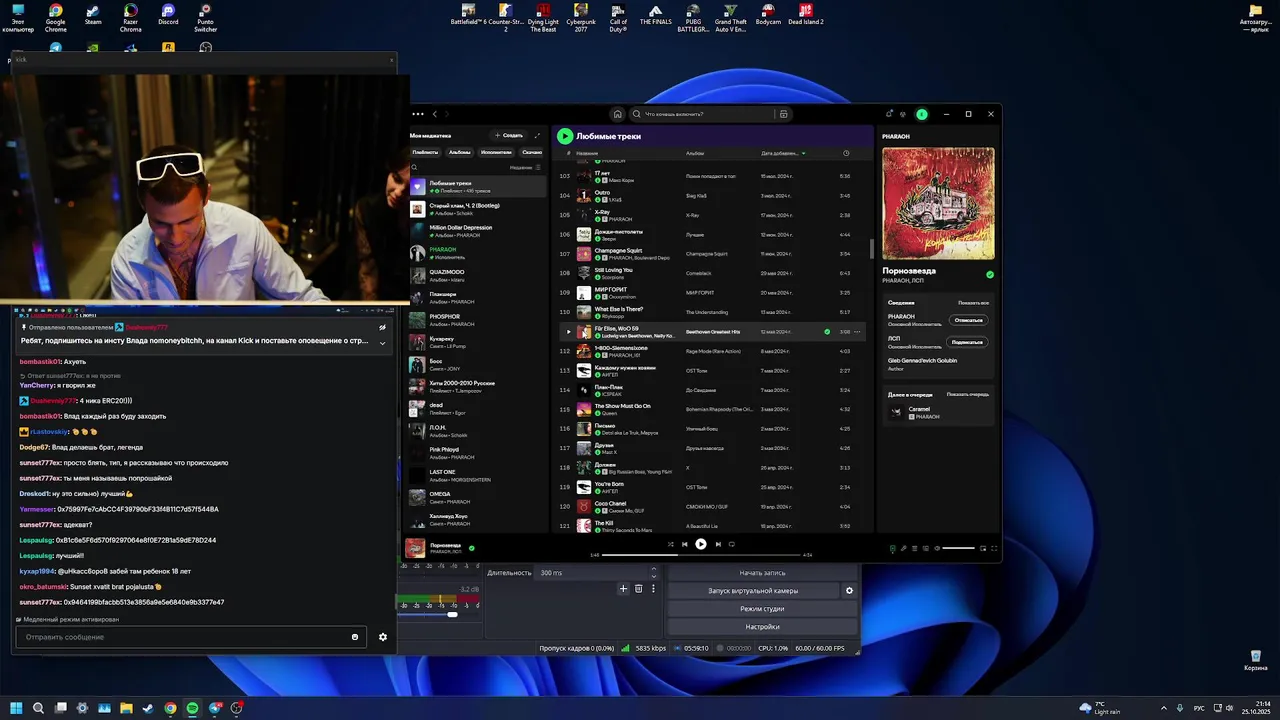The width and height of the screenshot is (1280, 720).
Task: Open lyrics microphone icon in Spotify
Action: pyautogui.click(x=903, y=548)
